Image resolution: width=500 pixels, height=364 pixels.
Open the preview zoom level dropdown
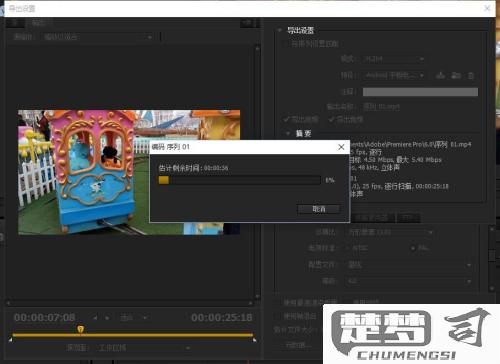click(133, 318)
